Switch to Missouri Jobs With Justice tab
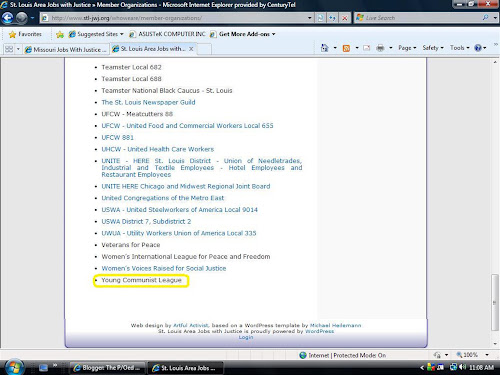Screen dimensions: 500x375 (66, 49)
